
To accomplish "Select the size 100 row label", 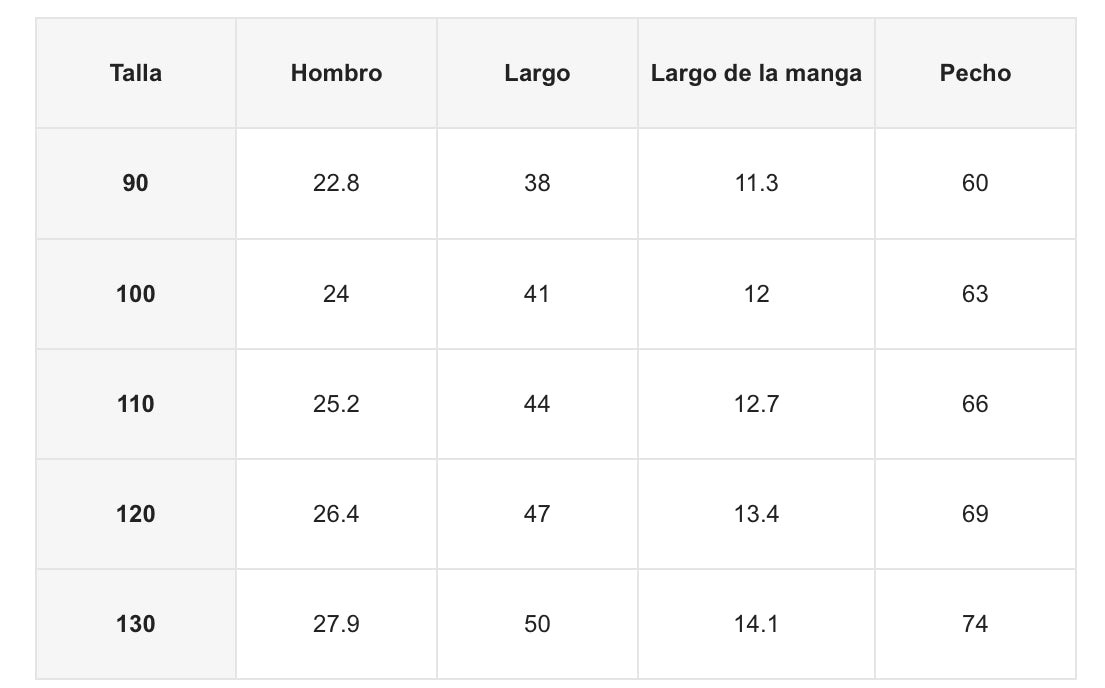I will click(x=136, y=294).
